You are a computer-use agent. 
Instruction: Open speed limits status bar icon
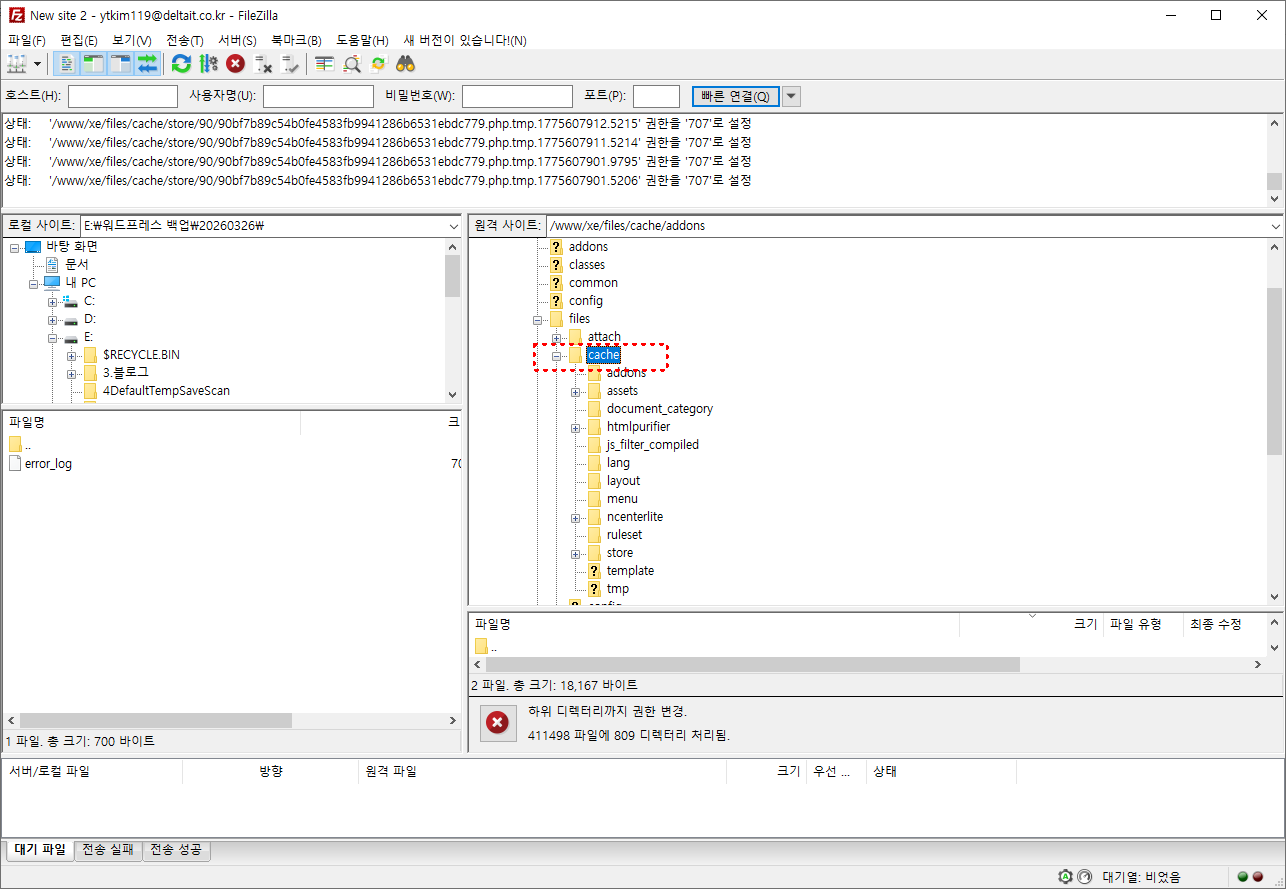(x=1084, y=877)
